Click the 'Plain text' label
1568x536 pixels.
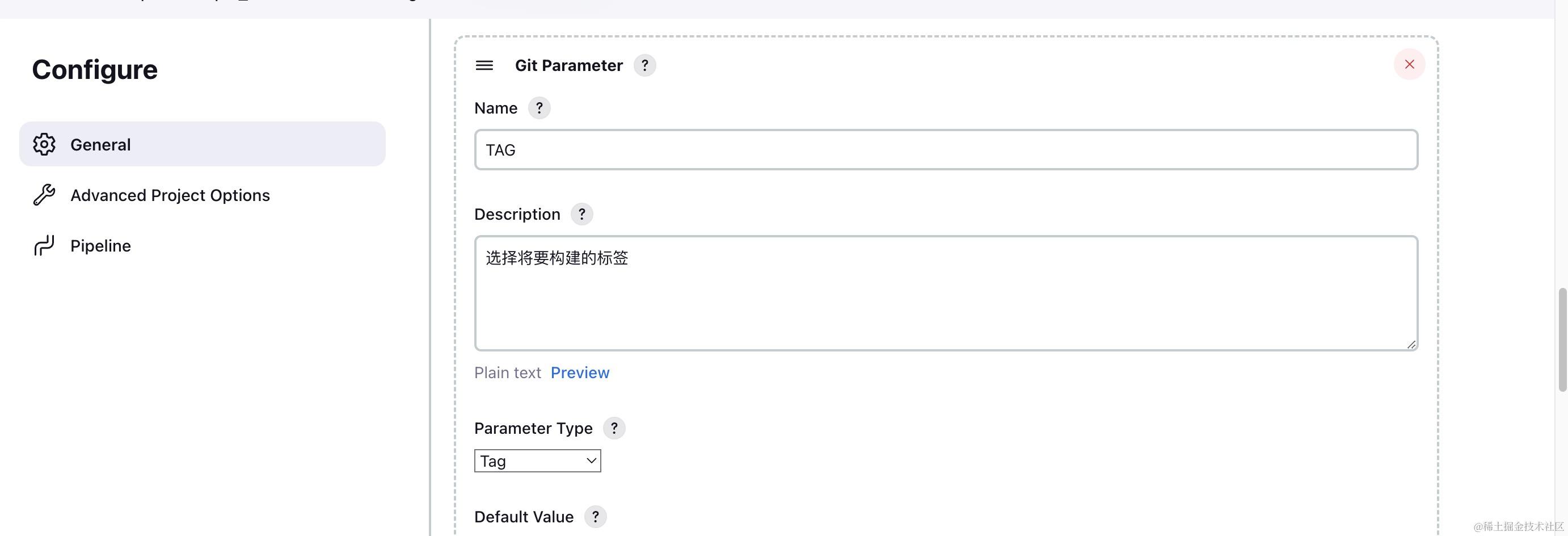pos(507,373)
